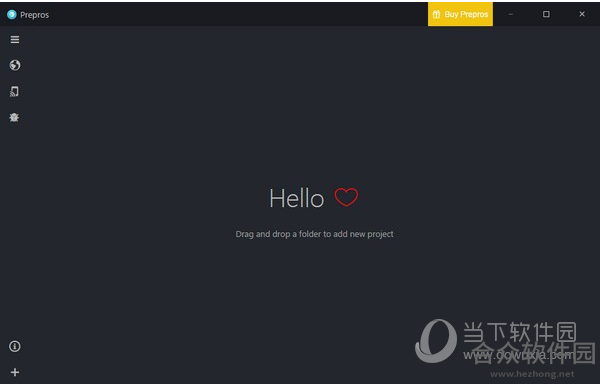The width and height of the screenshot is (600, 384).
Task: Add new project with the plus icon
Action: point(15,372)
